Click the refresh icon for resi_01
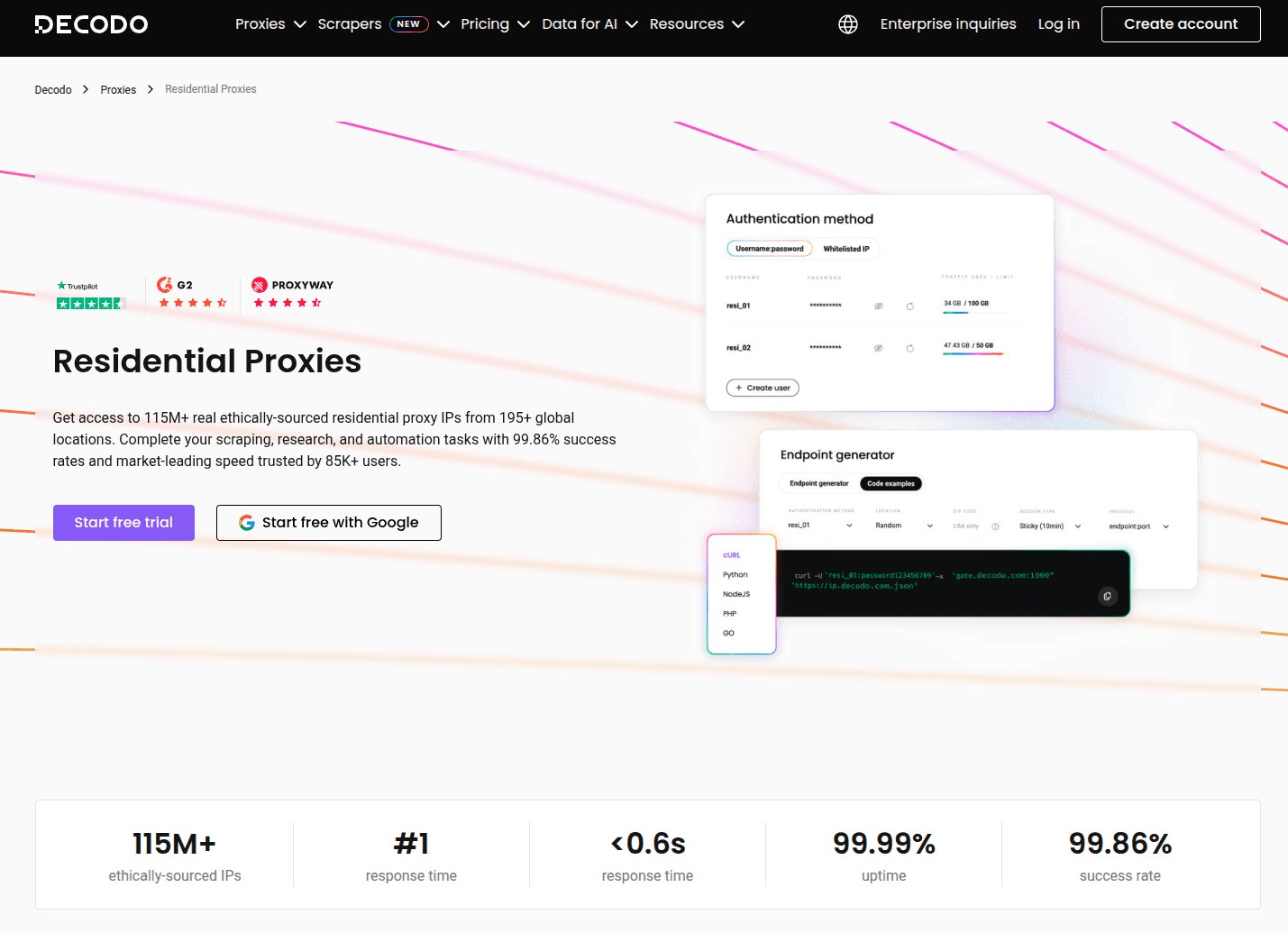The image size is (1288, 933). click(910, 306)
